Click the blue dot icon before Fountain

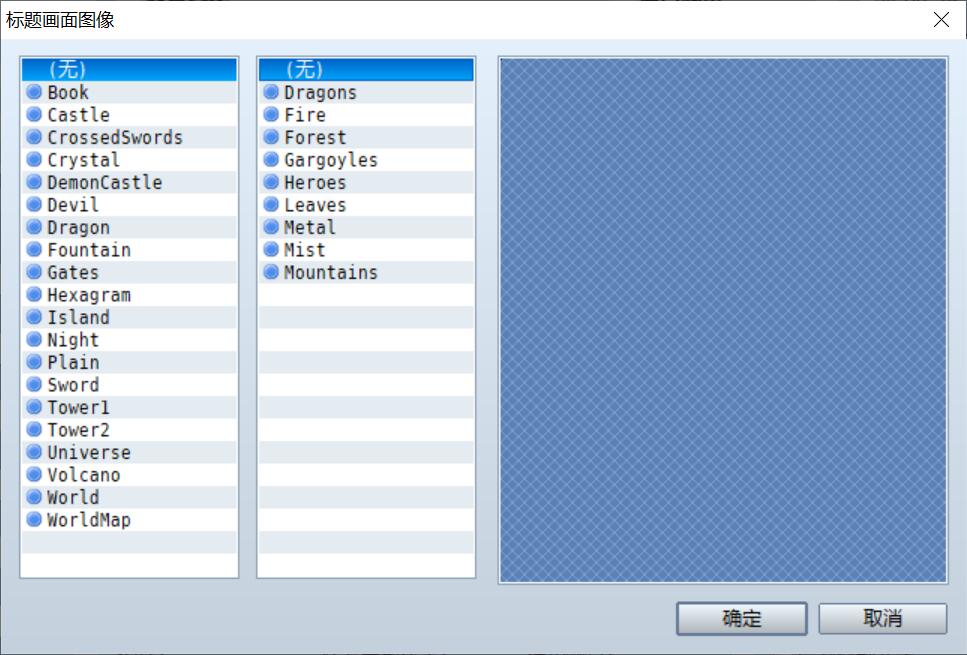pos(35,249)
